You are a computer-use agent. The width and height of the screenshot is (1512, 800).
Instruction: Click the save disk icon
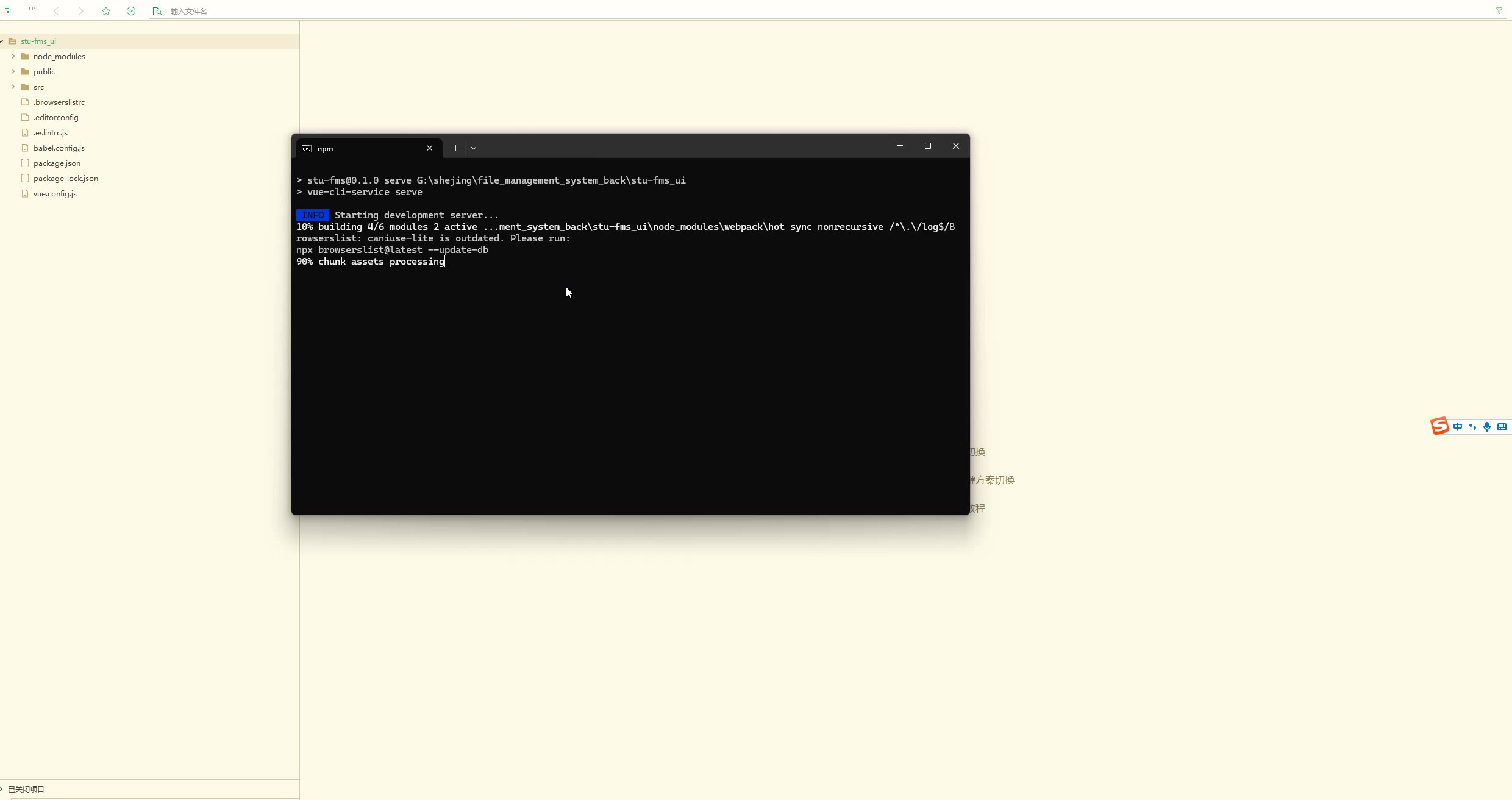click(x=31, y=11)
